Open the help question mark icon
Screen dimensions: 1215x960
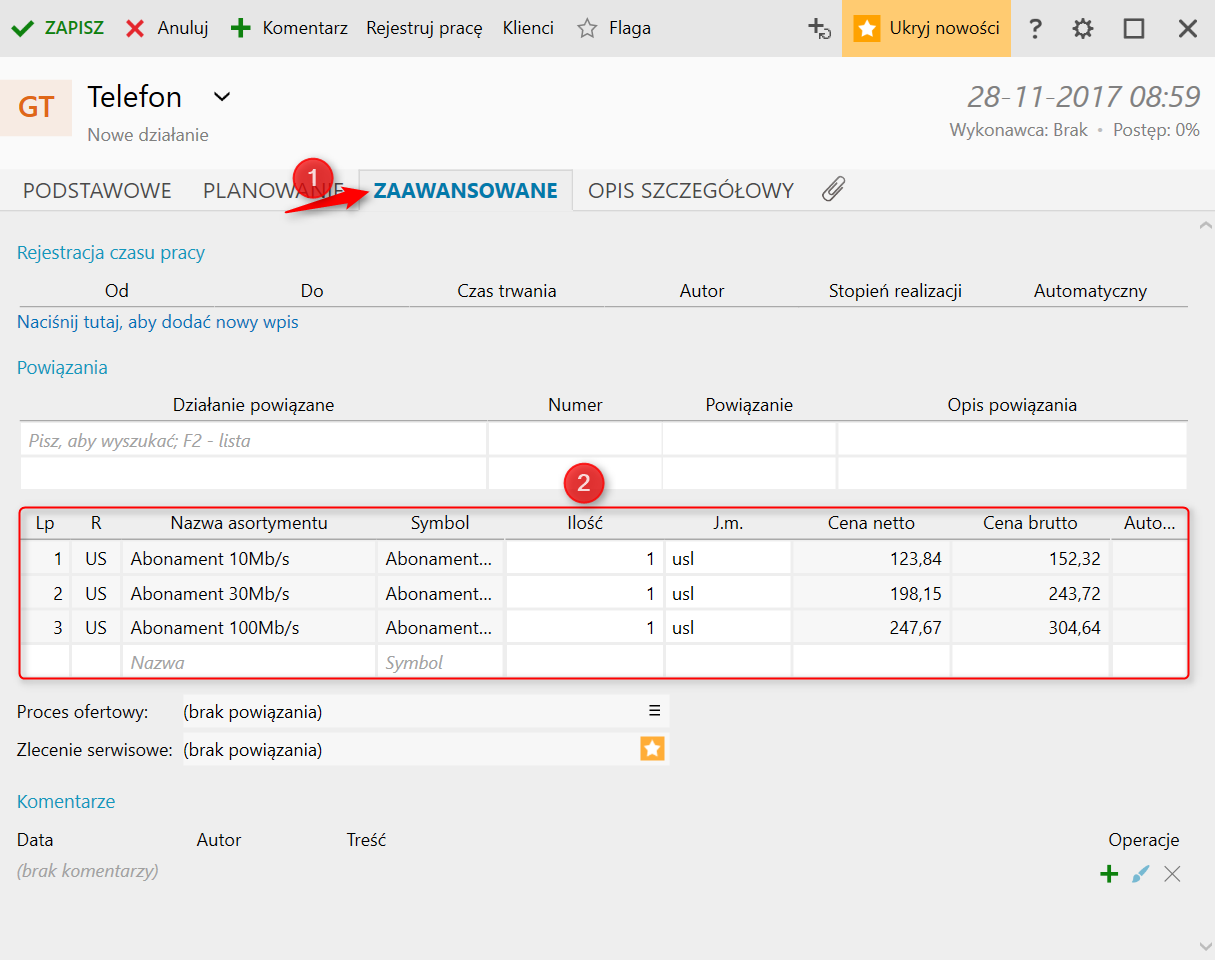[1035, 28]
